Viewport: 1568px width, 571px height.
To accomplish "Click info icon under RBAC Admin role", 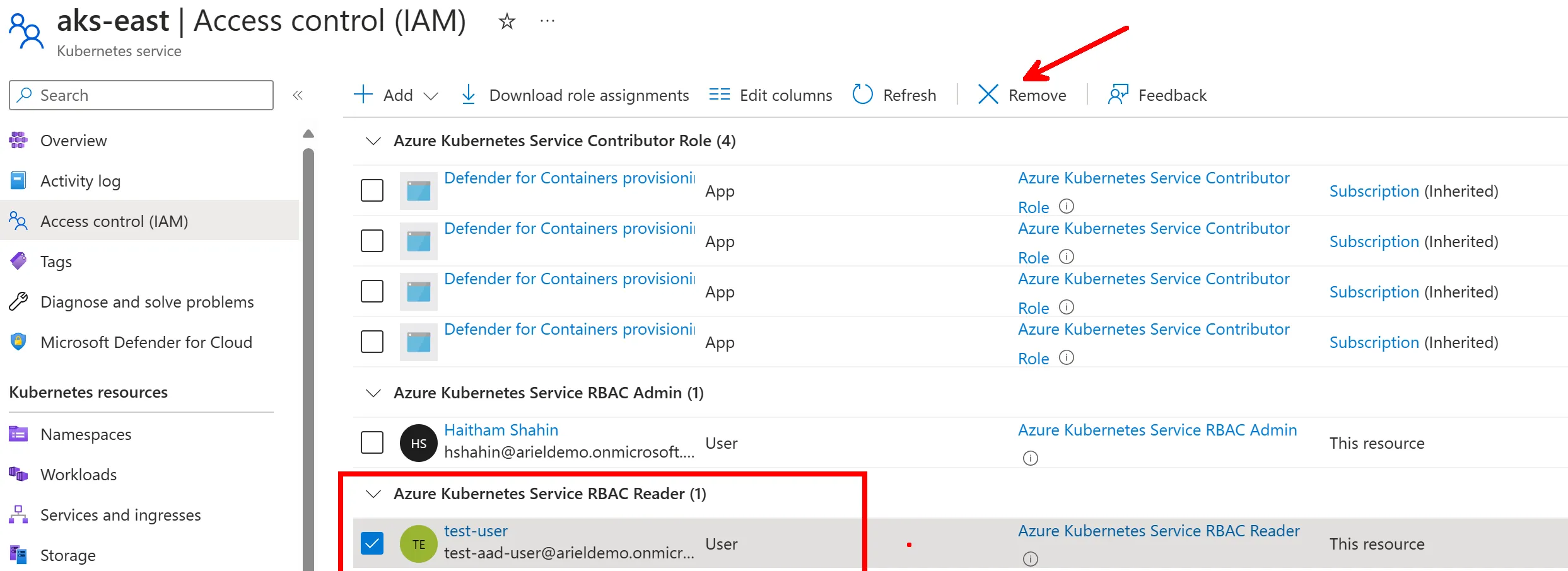I will [x=1030, y=458].
